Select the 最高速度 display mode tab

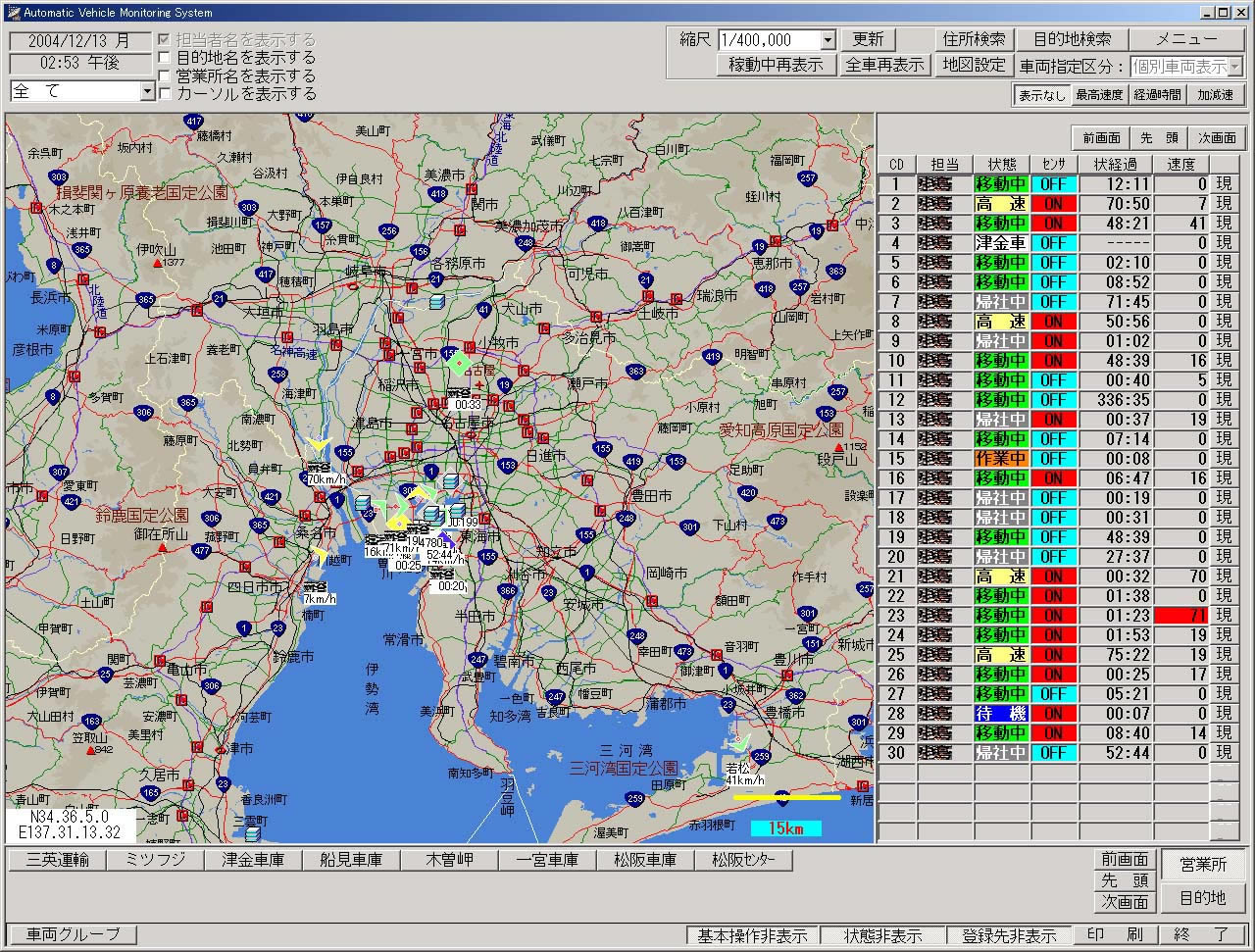point(1099,95)
